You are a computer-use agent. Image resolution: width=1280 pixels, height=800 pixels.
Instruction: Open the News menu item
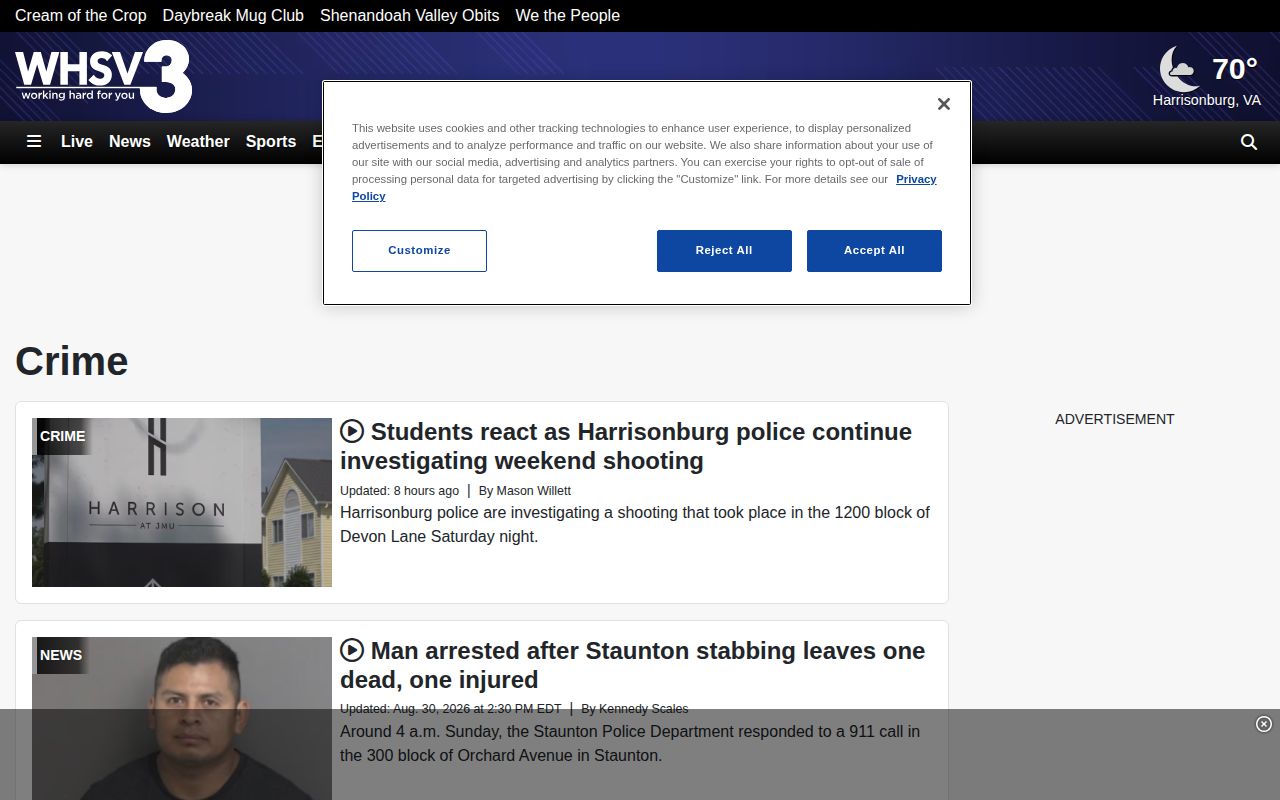(130, 142)
